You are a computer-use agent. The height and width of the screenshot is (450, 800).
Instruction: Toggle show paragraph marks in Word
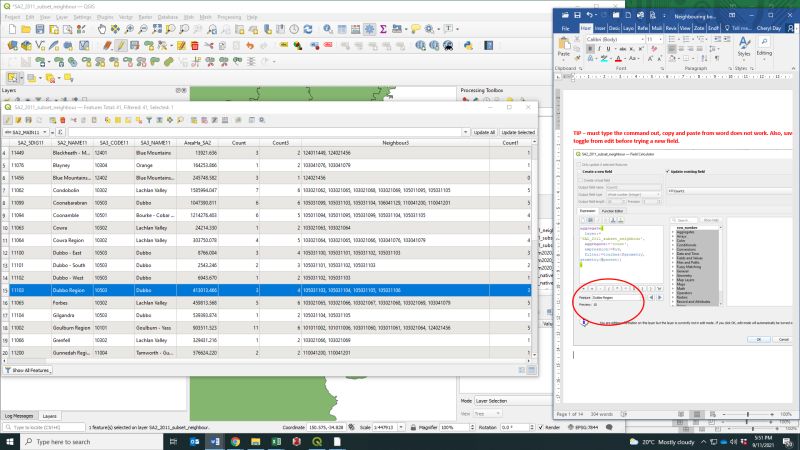tap(718, 59)
